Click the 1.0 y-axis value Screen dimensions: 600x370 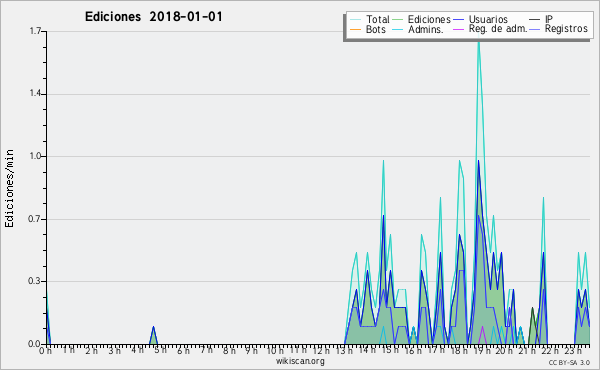coord(35,156)
